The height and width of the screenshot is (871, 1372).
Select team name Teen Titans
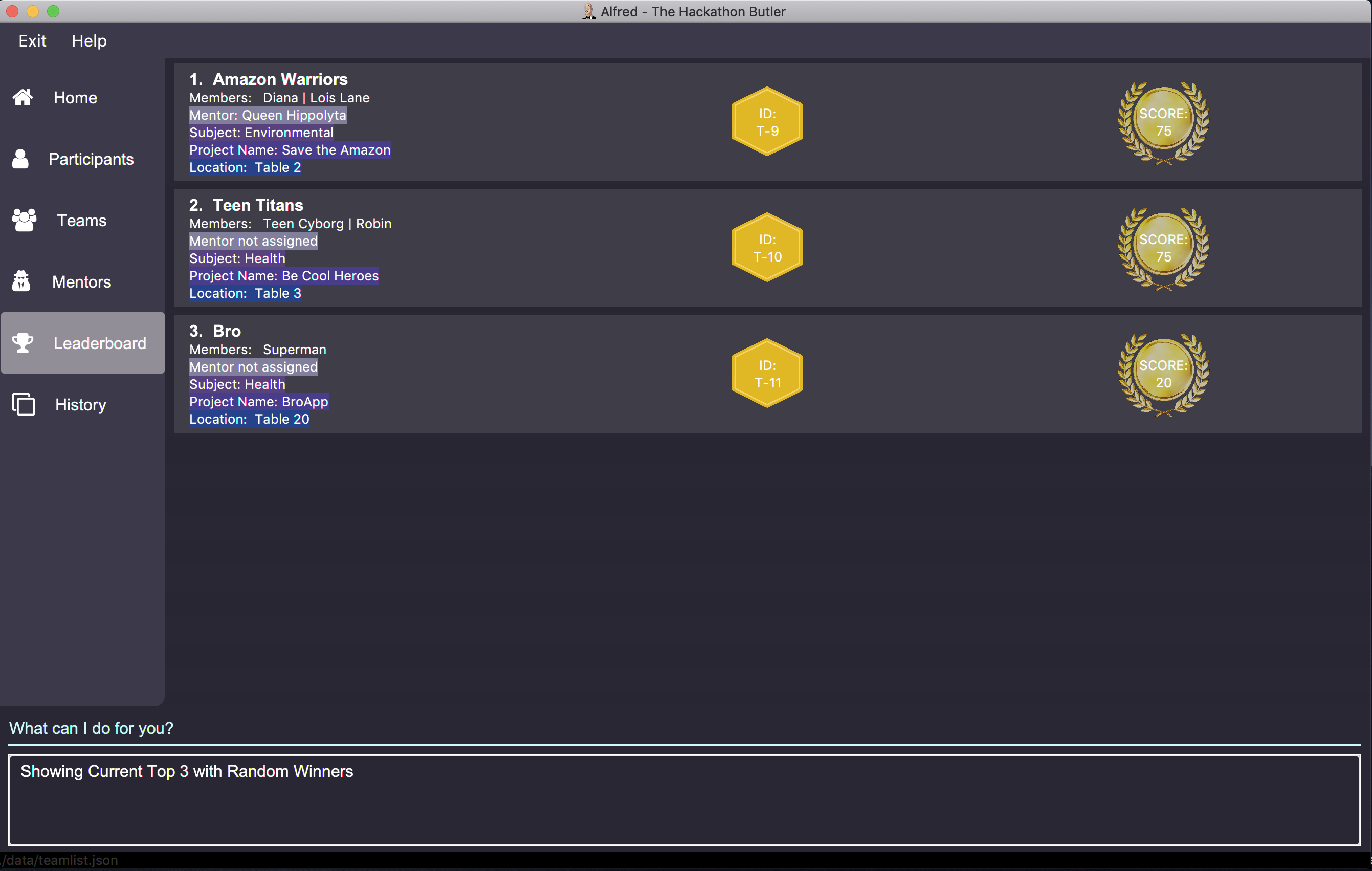tap(257, 205)
